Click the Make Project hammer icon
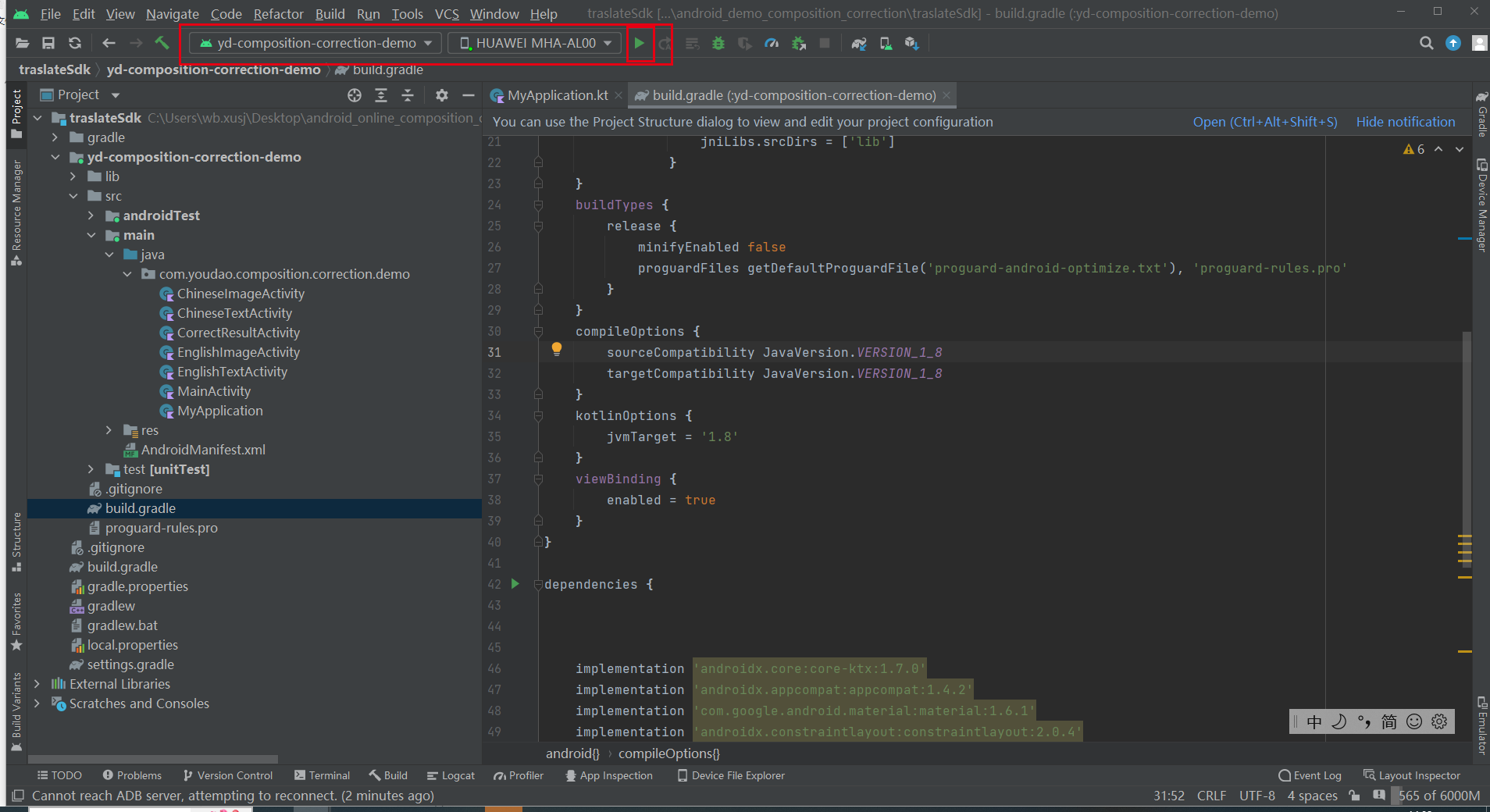 [162, 43]
